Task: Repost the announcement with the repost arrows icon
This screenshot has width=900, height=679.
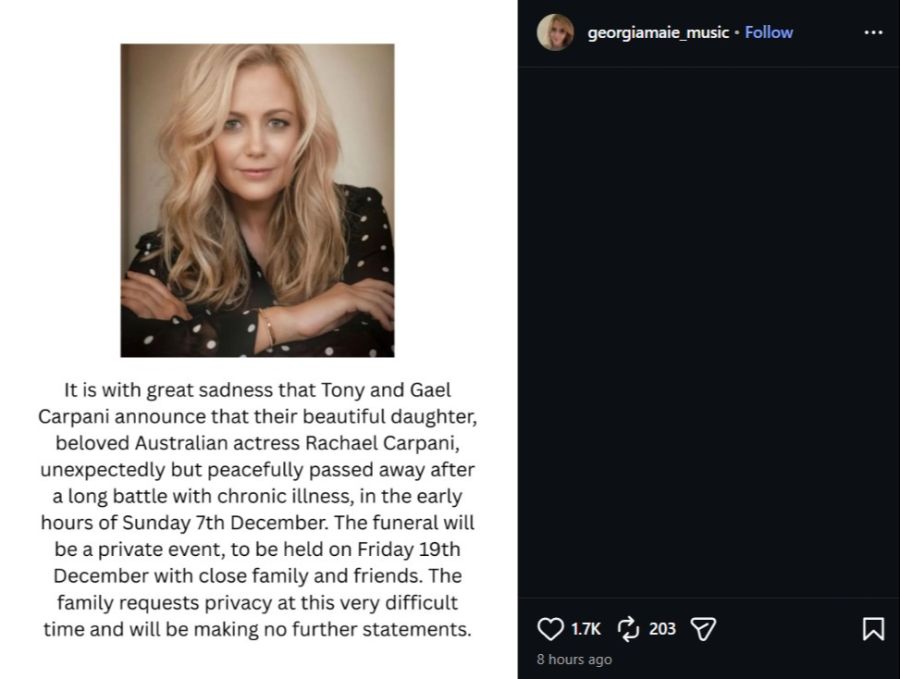Action: (627, 628)
